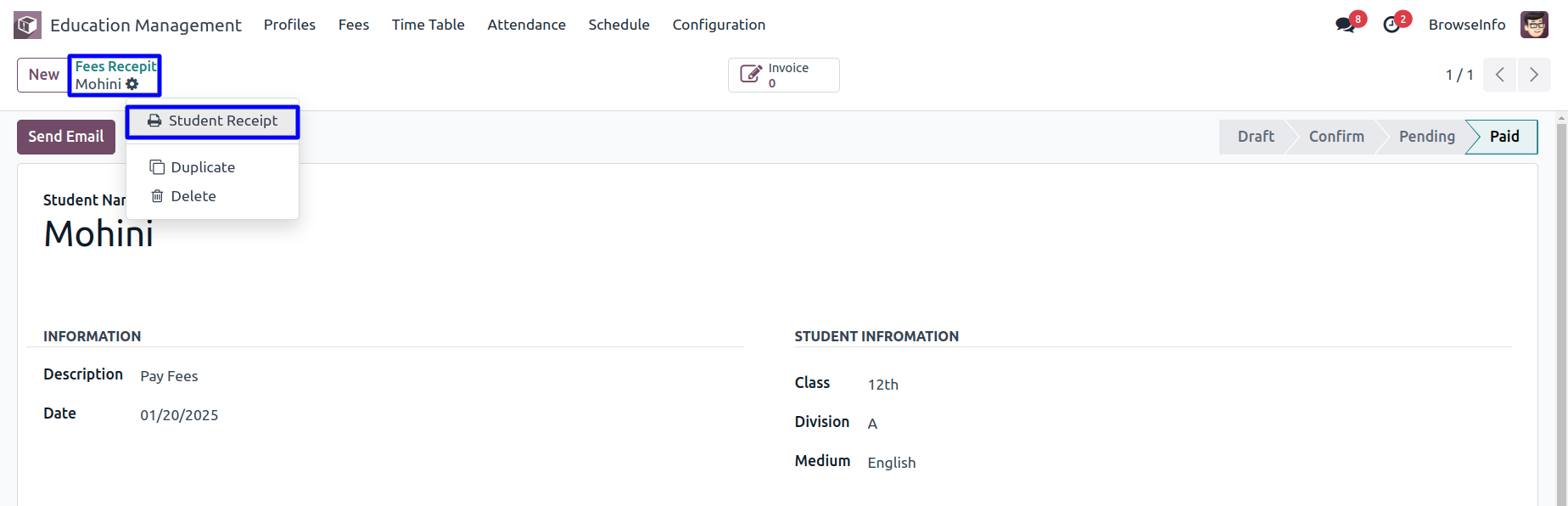The image size is (1568, 506).
Task: Click the gear actions icon beside Mohini
Action: pos(132,84)
